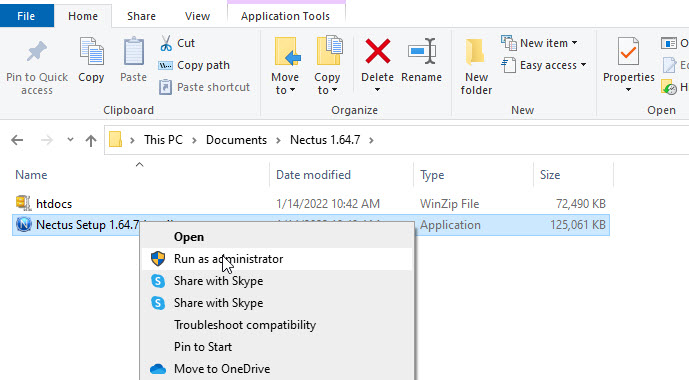
Task: Switch to the View ribbon tab
Action: click(x=197, y=16)
